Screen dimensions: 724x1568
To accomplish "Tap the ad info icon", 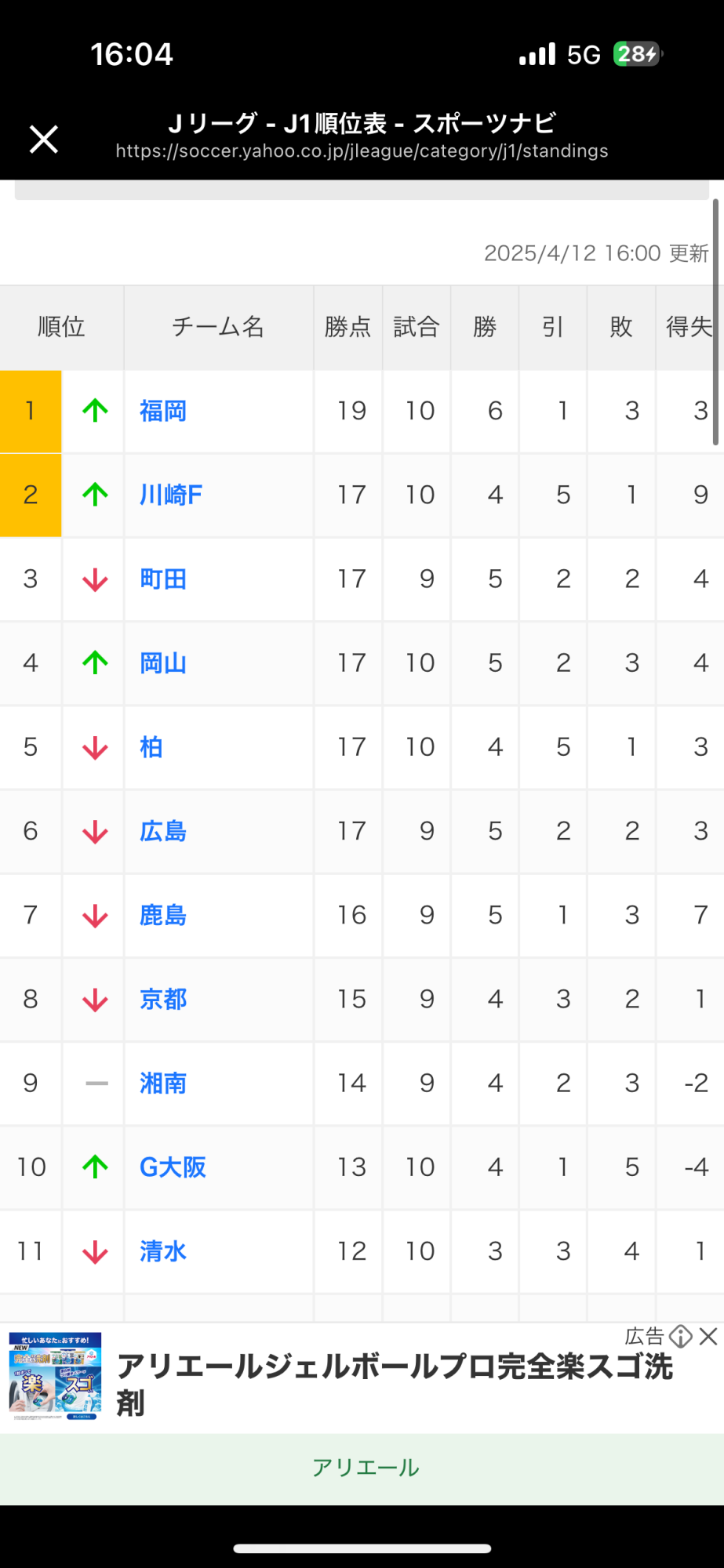I will (x=680, y=1337).
